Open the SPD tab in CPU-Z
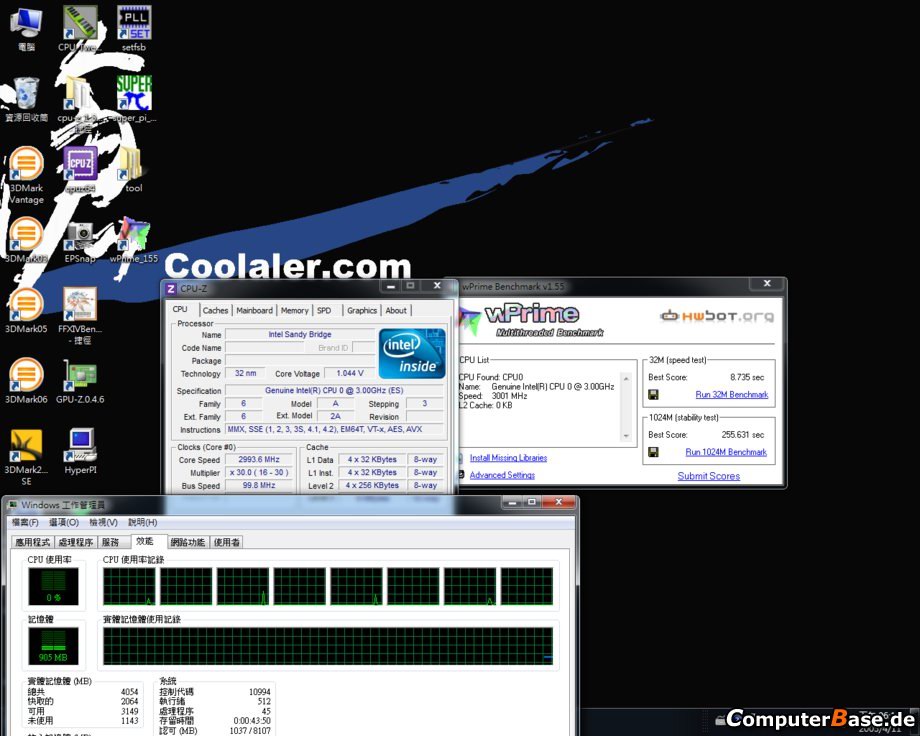 click(324, 311)
